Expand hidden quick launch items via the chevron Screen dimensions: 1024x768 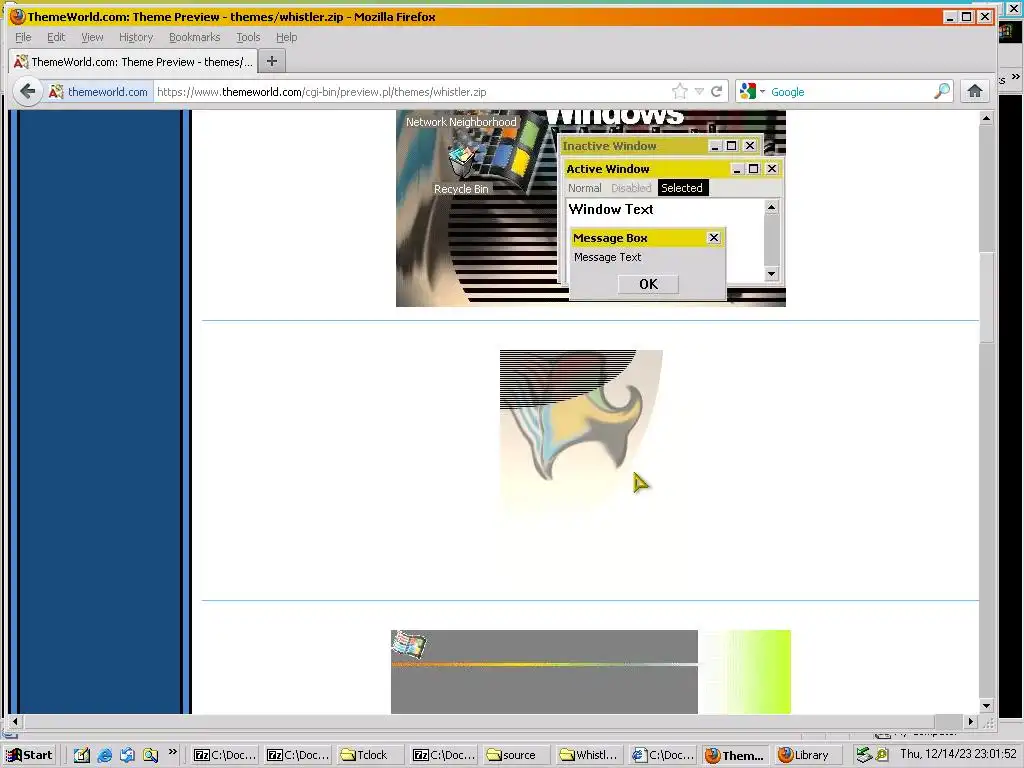172,751
